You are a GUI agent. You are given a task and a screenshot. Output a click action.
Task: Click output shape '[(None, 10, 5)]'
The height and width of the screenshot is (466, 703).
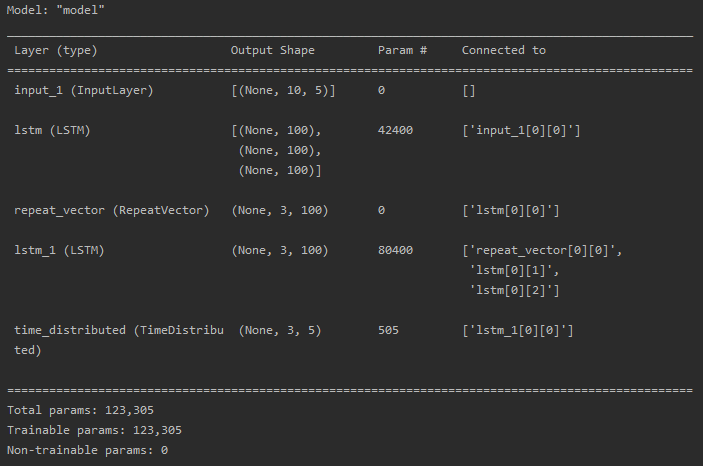tap(283, 90)
